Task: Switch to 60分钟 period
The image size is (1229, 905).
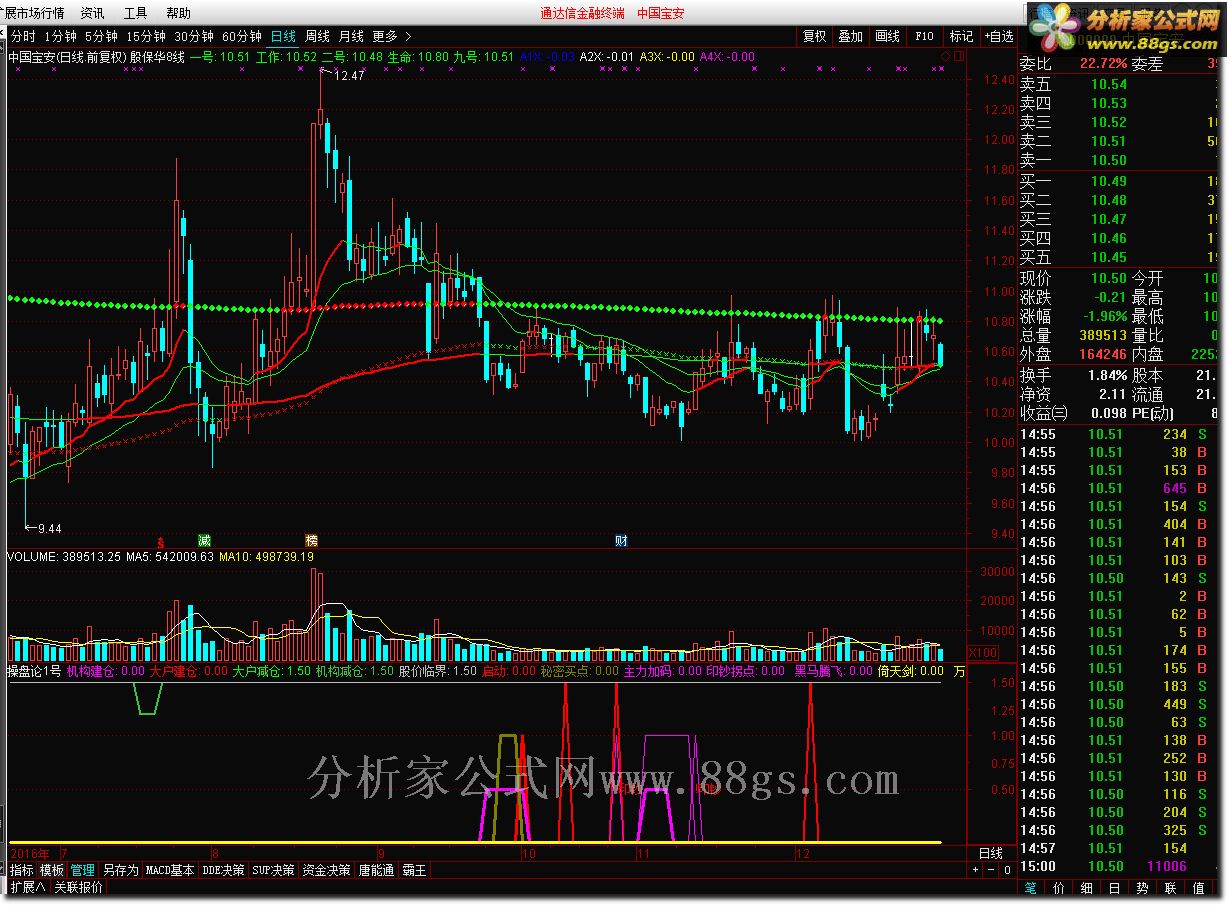Action: (x=241, y=36)
